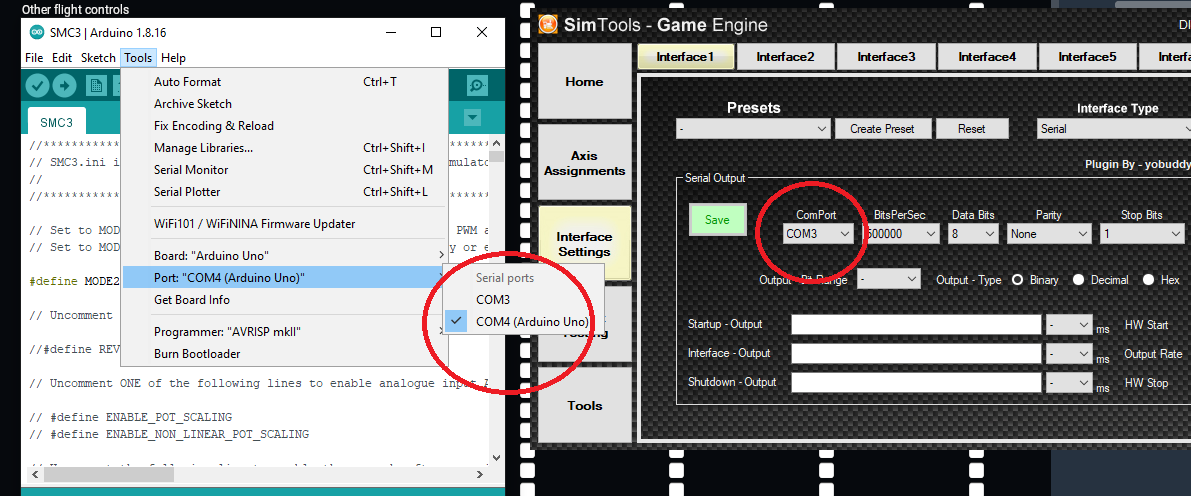Switch to Interface5 tab
1191x496 pixels.
(x=1087, y=56)
